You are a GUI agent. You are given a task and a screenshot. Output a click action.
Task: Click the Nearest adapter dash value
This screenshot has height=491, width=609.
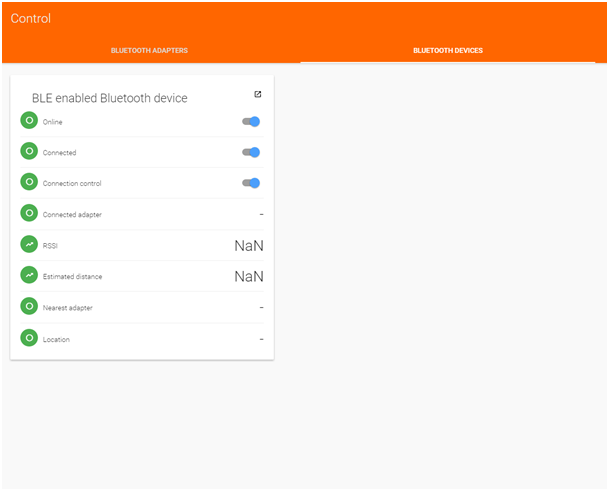click(261, 307)
